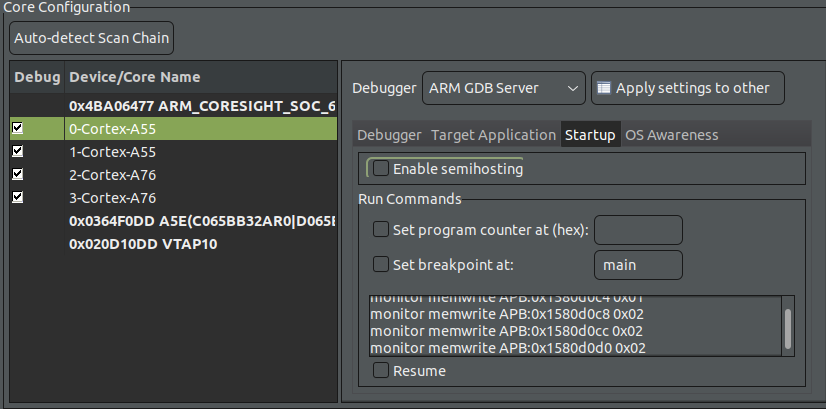826x409 pixels.
Task: Check the Set breakpoint at option
Action: pyautogui.click(x=381, y=265)
